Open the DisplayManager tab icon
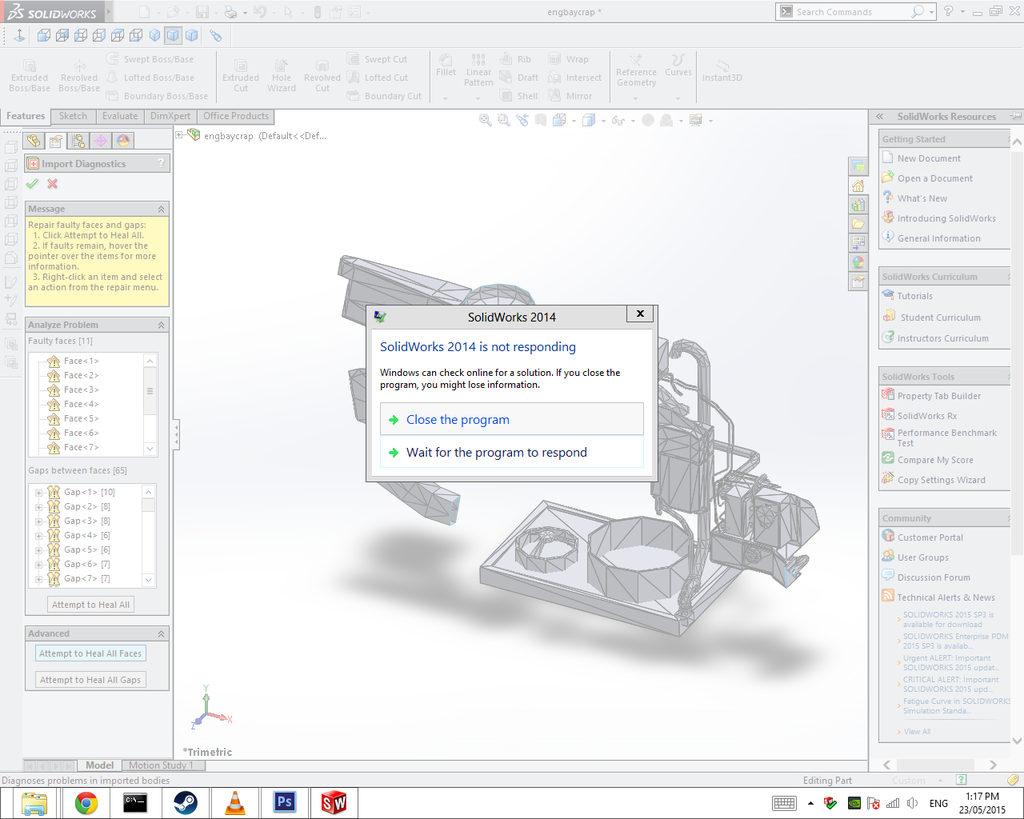 click(123, 140)
